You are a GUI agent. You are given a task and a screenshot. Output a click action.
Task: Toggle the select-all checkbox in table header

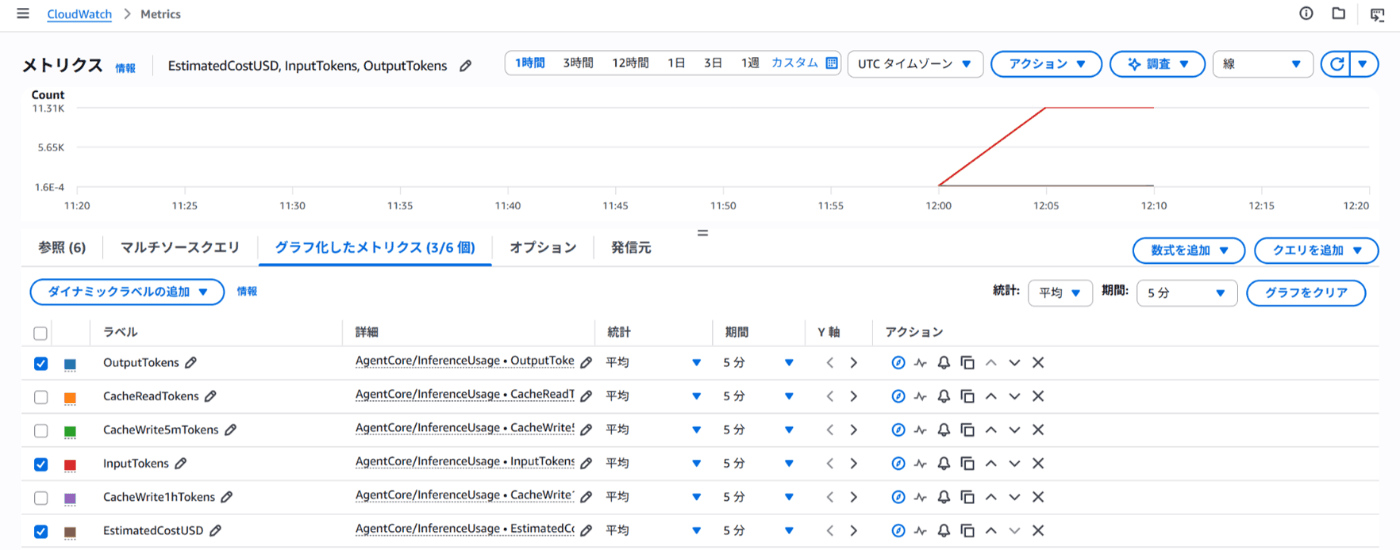pos(40,333)
